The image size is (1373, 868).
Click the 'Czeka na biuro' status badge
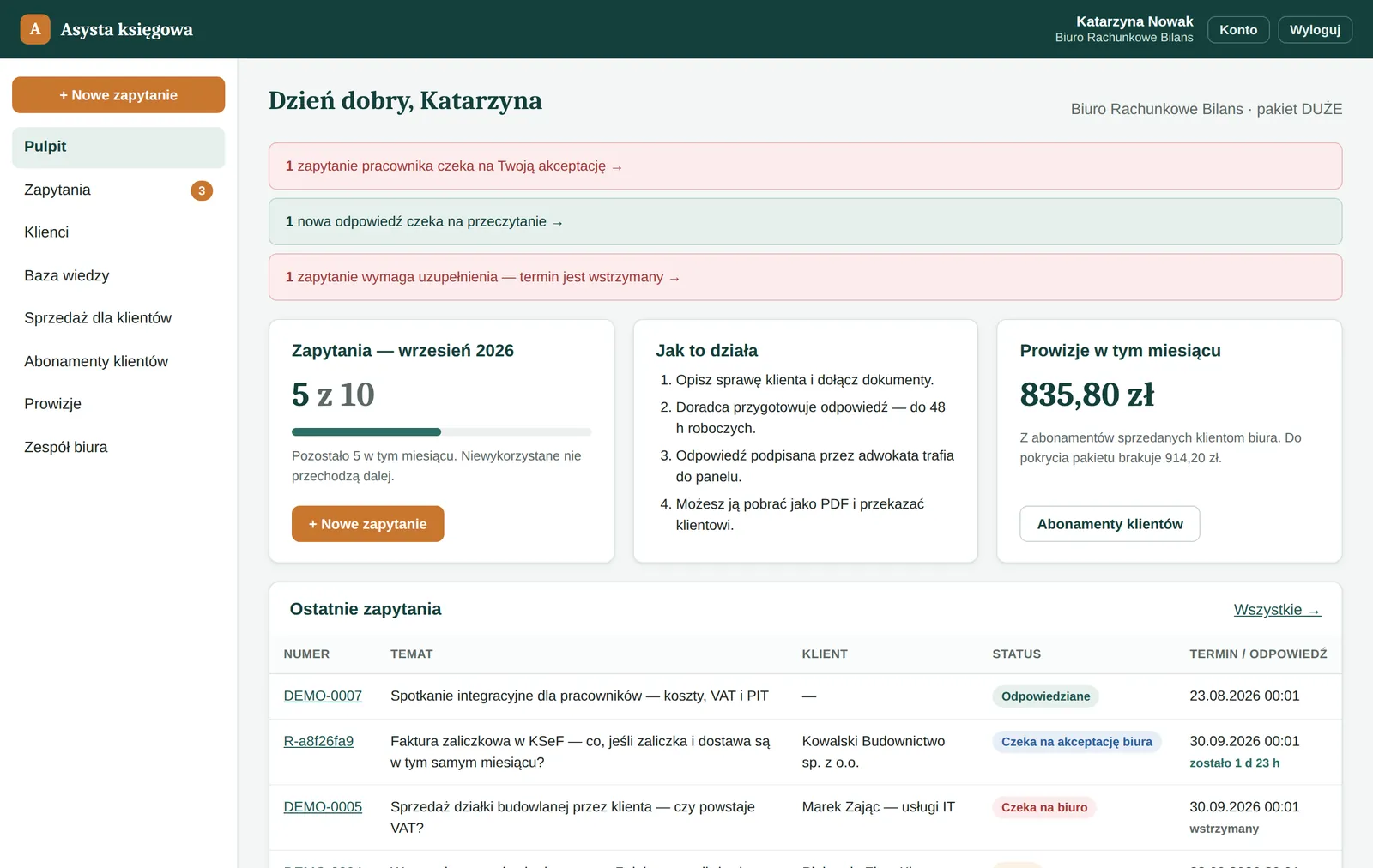click(1043, 807)
